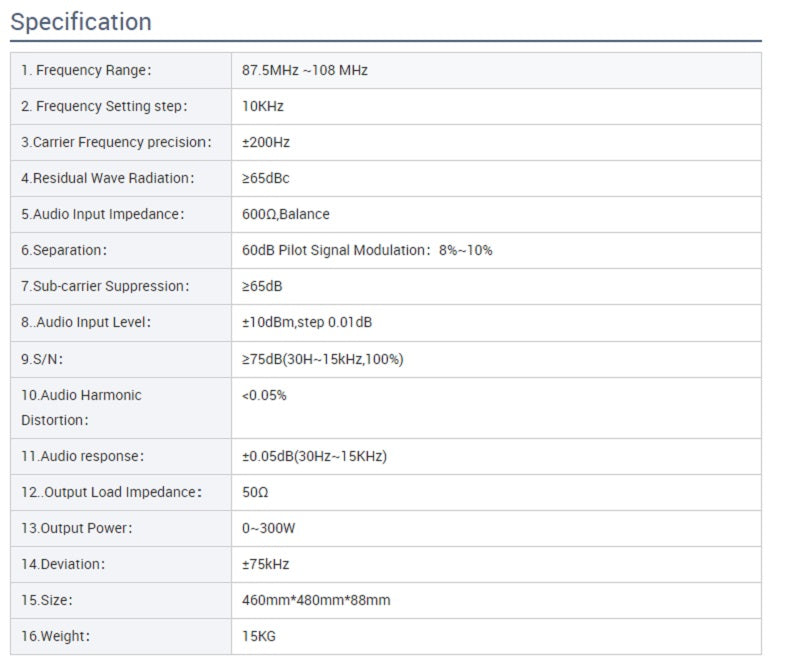Click the ±75kHz deviation value

tap(265, 564)
